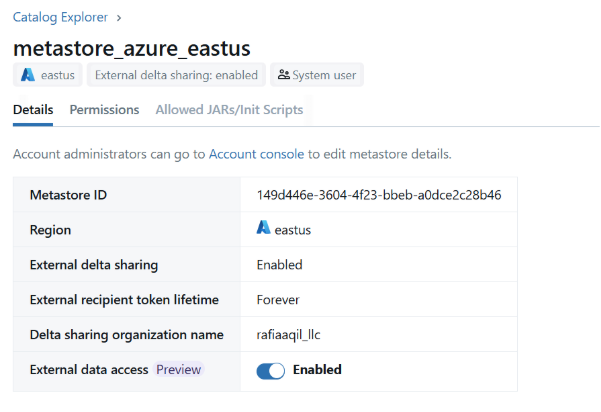Click the people icon in System user tag

283,75
